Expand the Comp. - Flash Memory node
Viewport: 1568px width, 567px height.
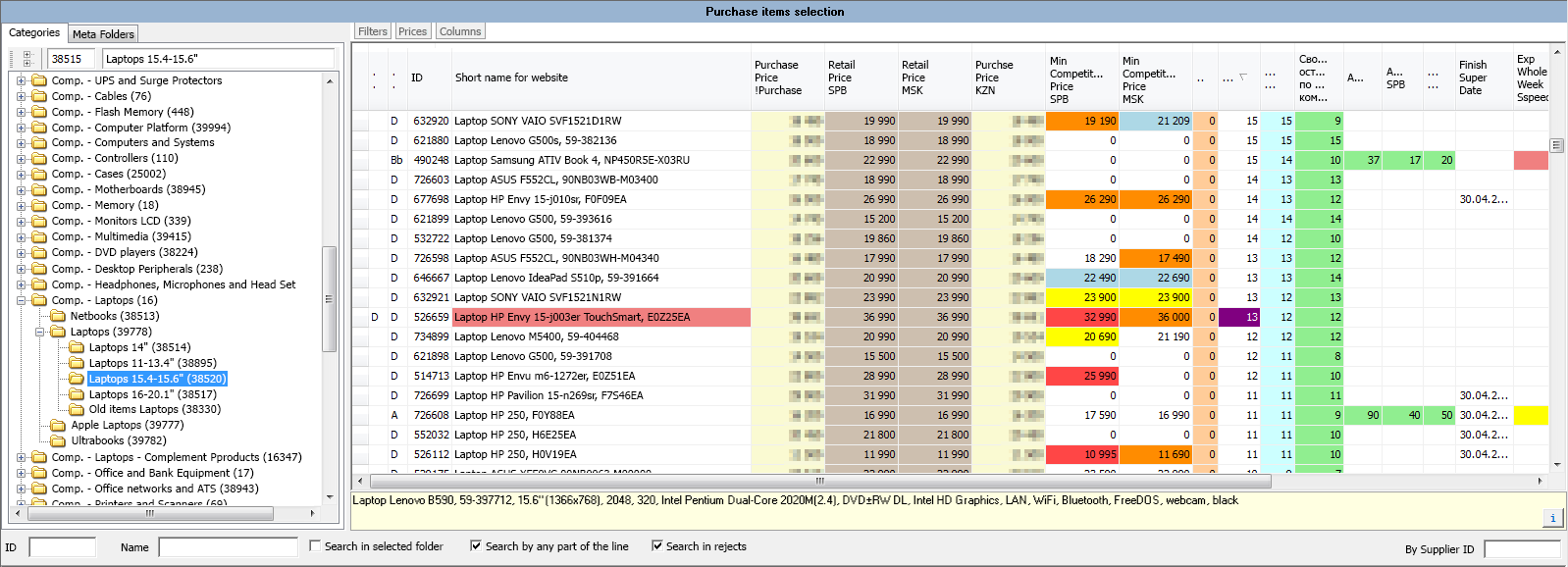coord(22,112)
